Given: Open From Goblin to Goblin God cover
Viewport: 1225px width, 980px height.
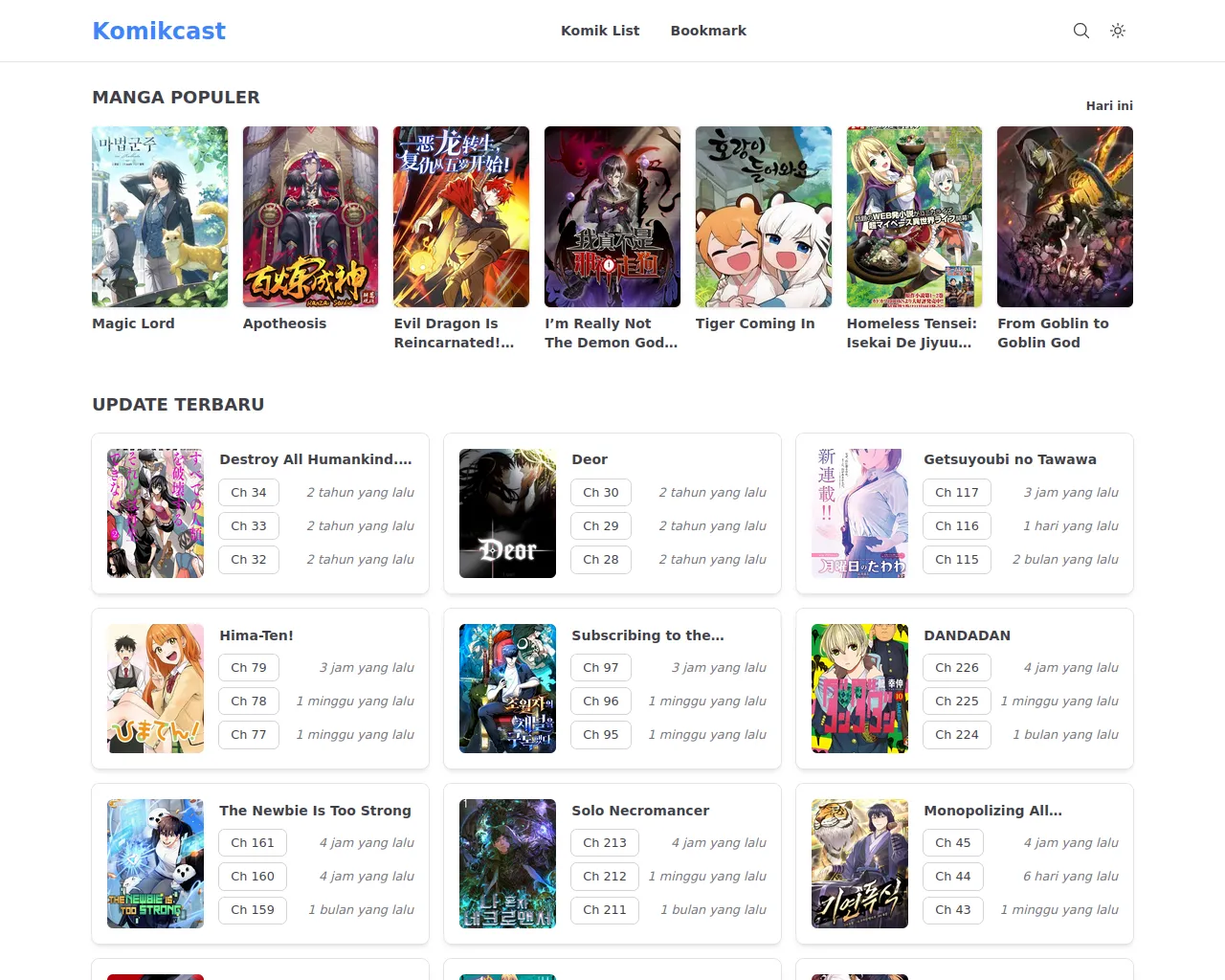Looking at the screenshot, I should tap(1065, 216).
